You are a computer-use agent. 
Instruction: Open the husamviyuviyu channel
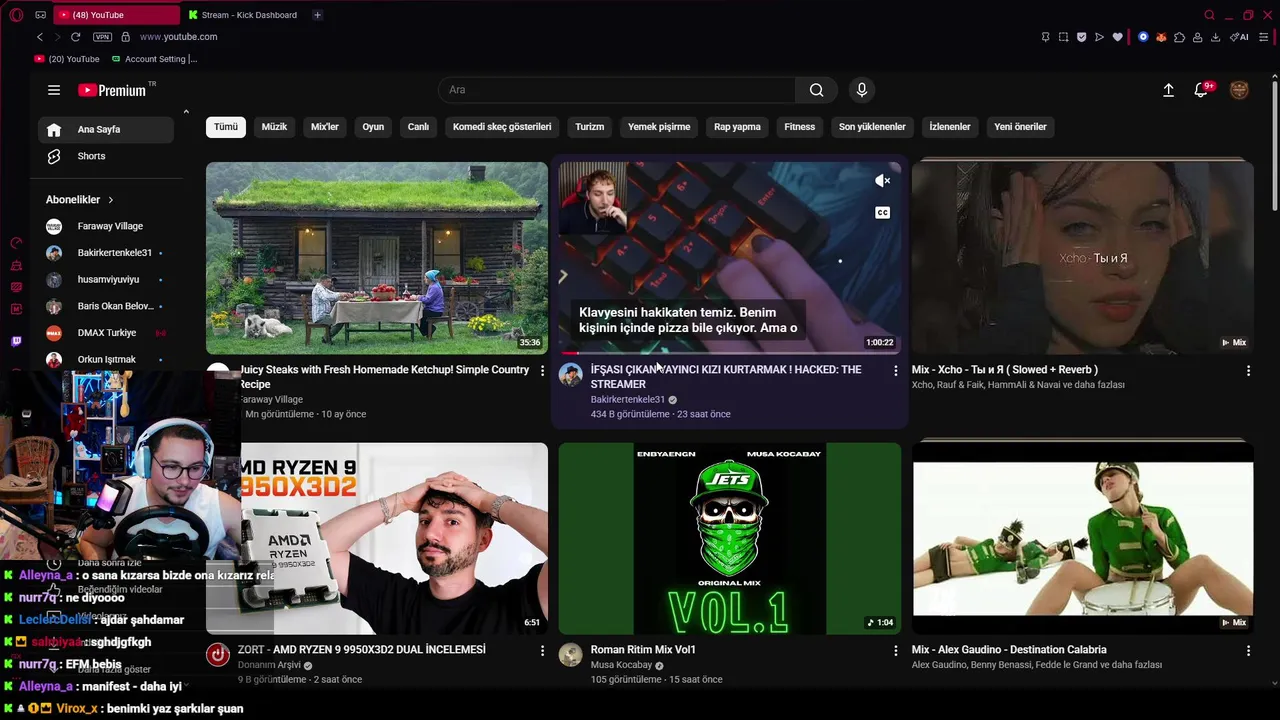106,280
